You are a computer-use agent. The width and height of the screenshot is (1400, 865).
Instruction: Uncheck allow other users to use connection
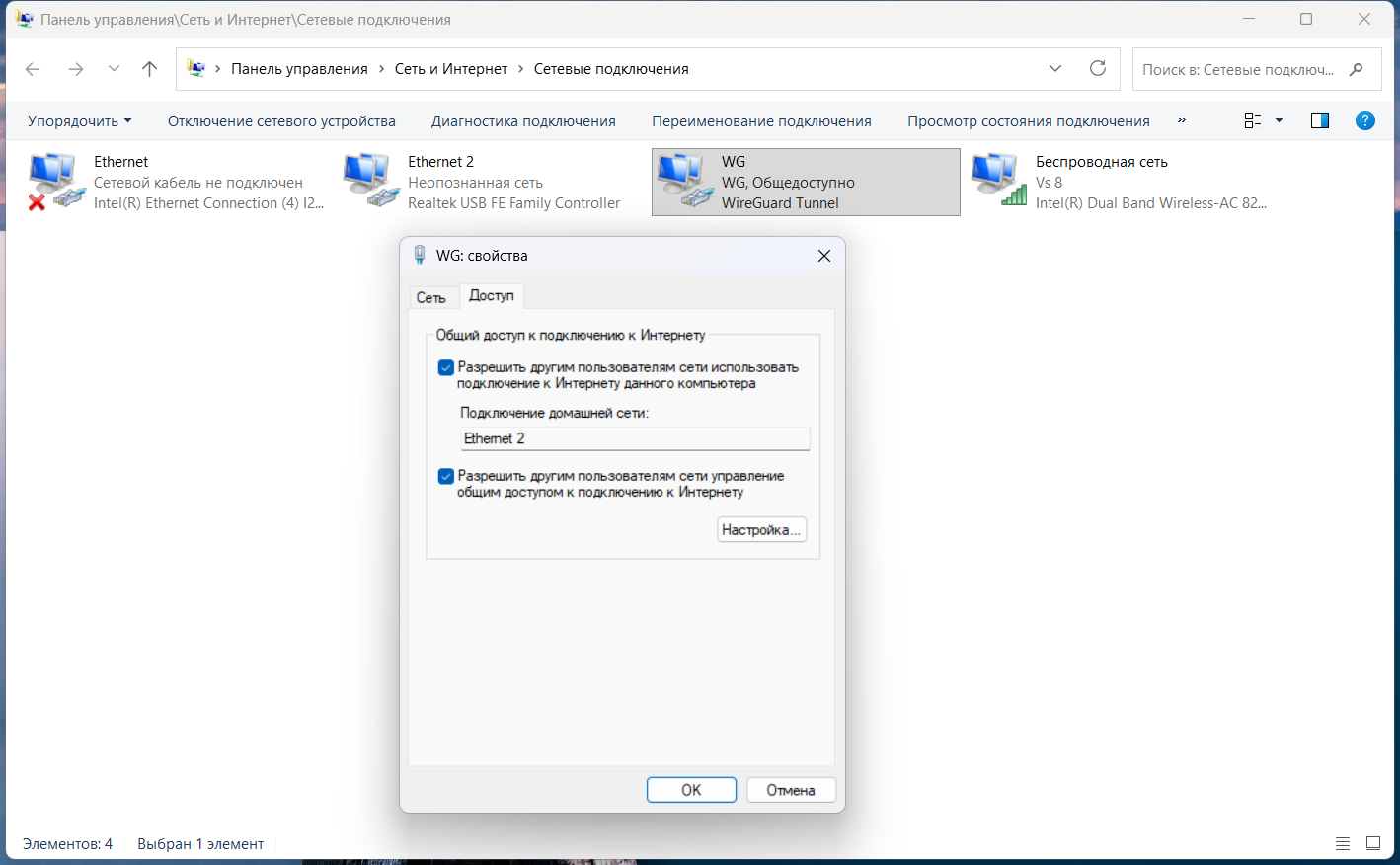coord(446,367)
